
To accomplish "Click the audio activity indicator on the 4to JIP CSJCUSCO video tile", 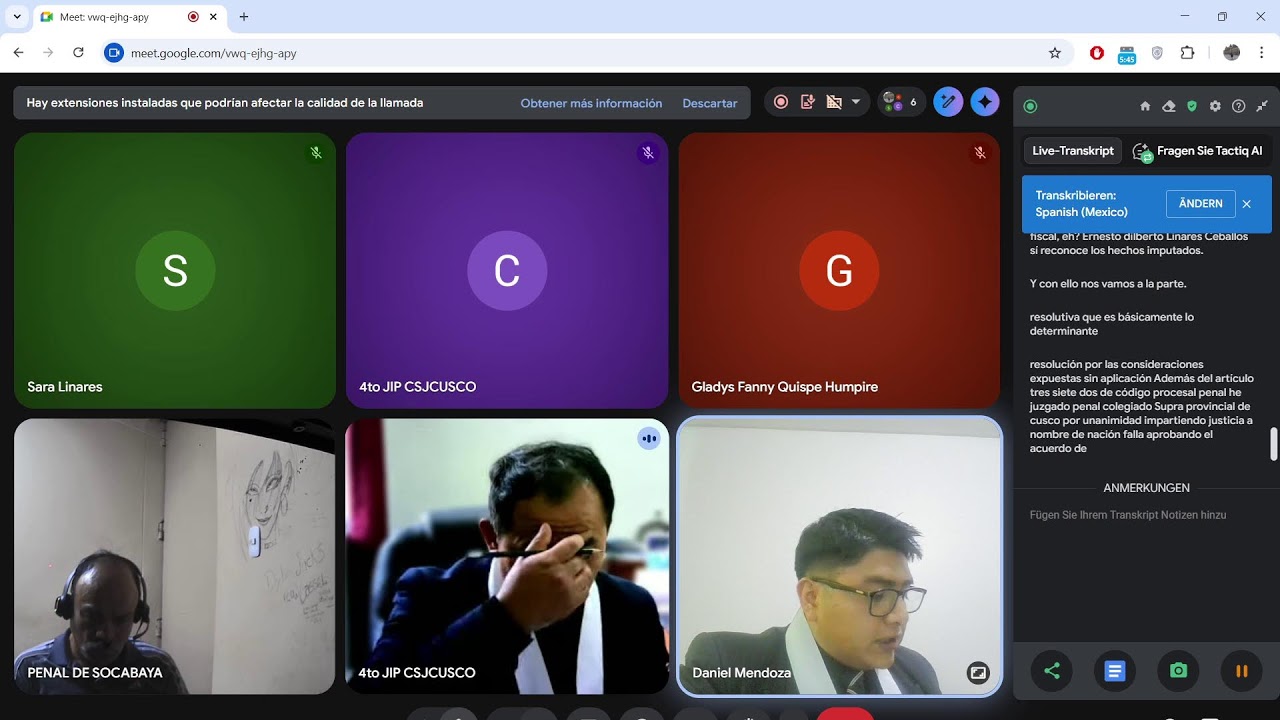I will click(649, 438).
